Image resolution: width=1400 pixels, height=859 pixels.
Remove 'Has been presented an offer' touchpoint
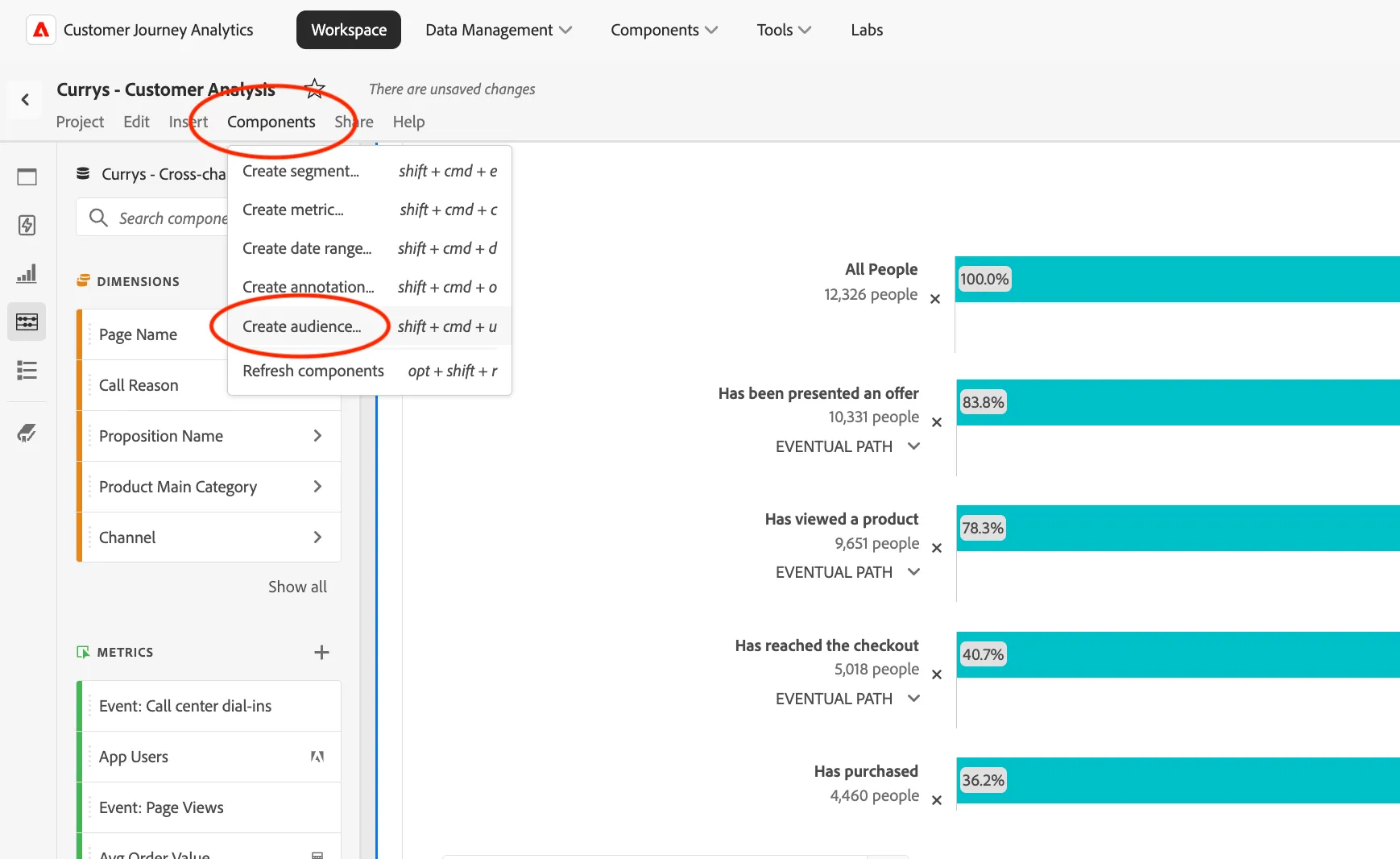click(x=937, y=422)
